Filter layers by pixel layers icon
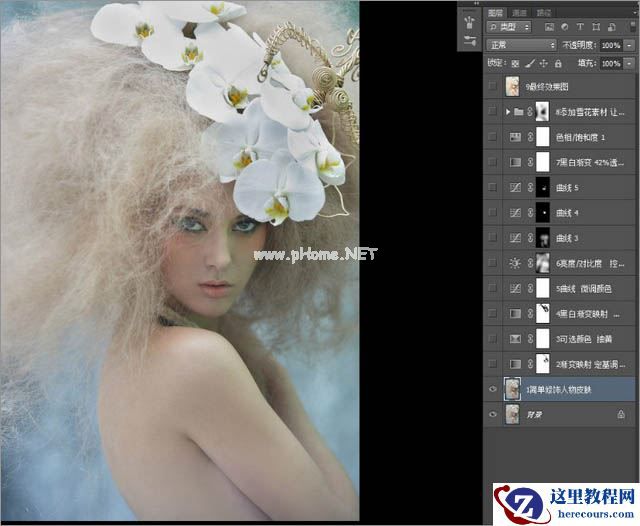Viewport: 640px width, 526px height. point(549,27)
